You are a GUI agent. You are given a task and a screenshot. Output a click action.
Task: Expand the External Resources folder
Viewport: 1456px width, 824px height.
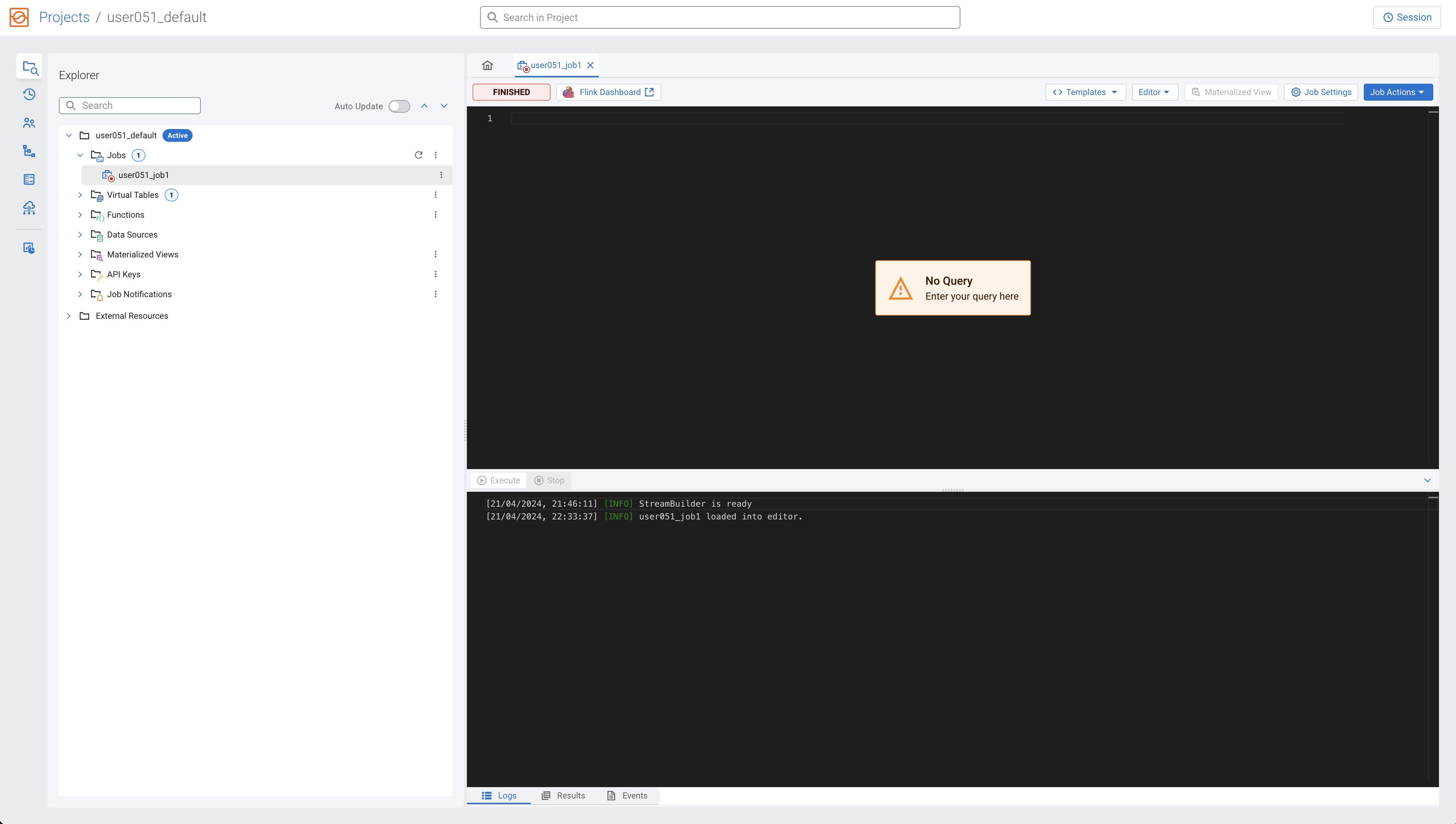(x=68, y=316)
